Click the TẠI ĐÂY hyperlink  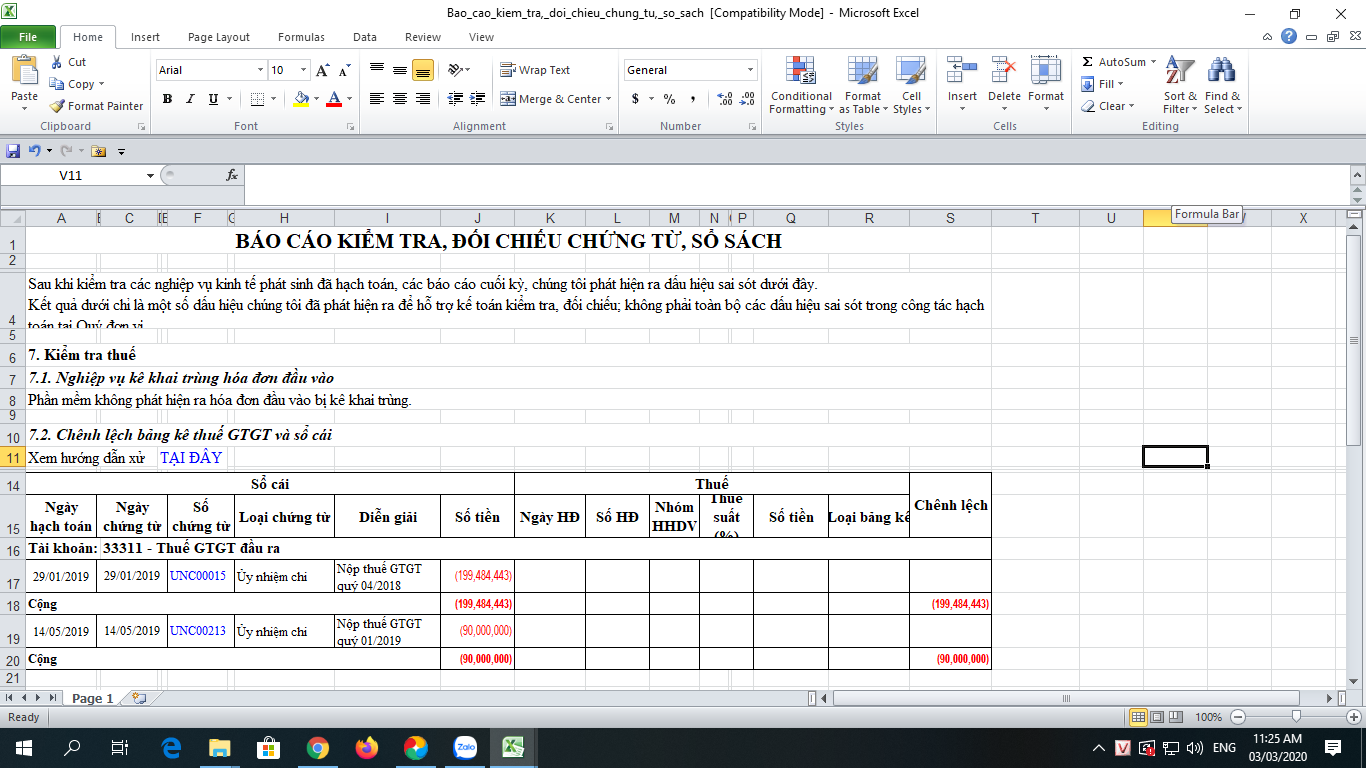tap(190, 458)
